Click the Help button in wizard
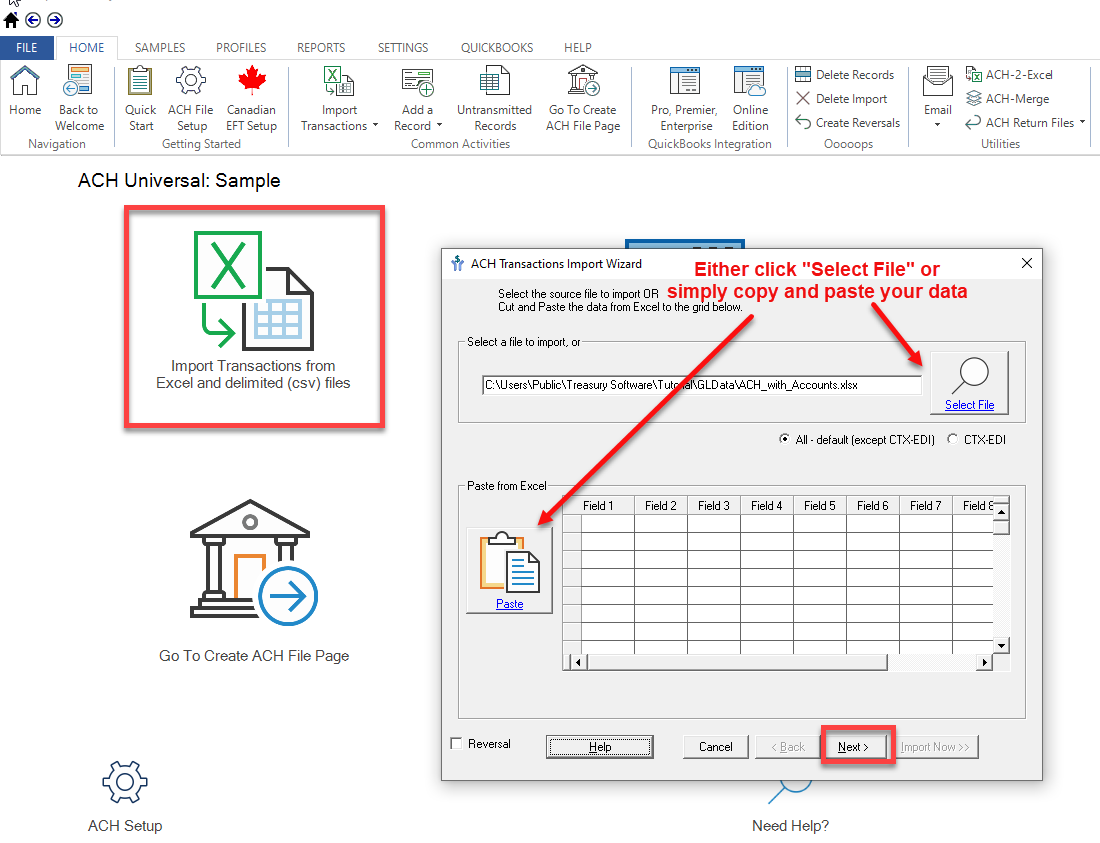Viewport: 1100px width, 843px height. (x=600, y=747)
